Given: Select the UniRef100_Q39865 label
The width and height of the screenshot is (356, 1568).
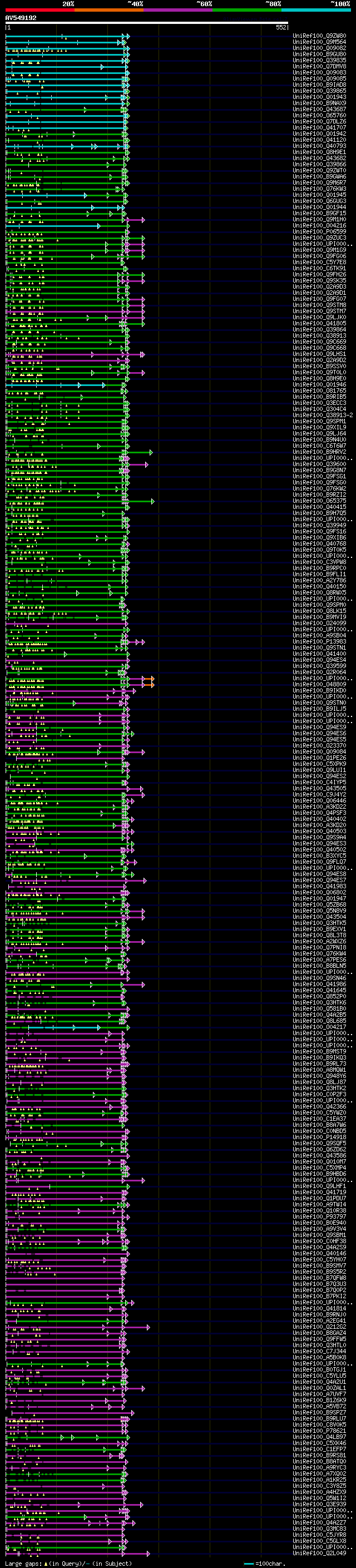Looking at the screenshot, I should 319,91.
